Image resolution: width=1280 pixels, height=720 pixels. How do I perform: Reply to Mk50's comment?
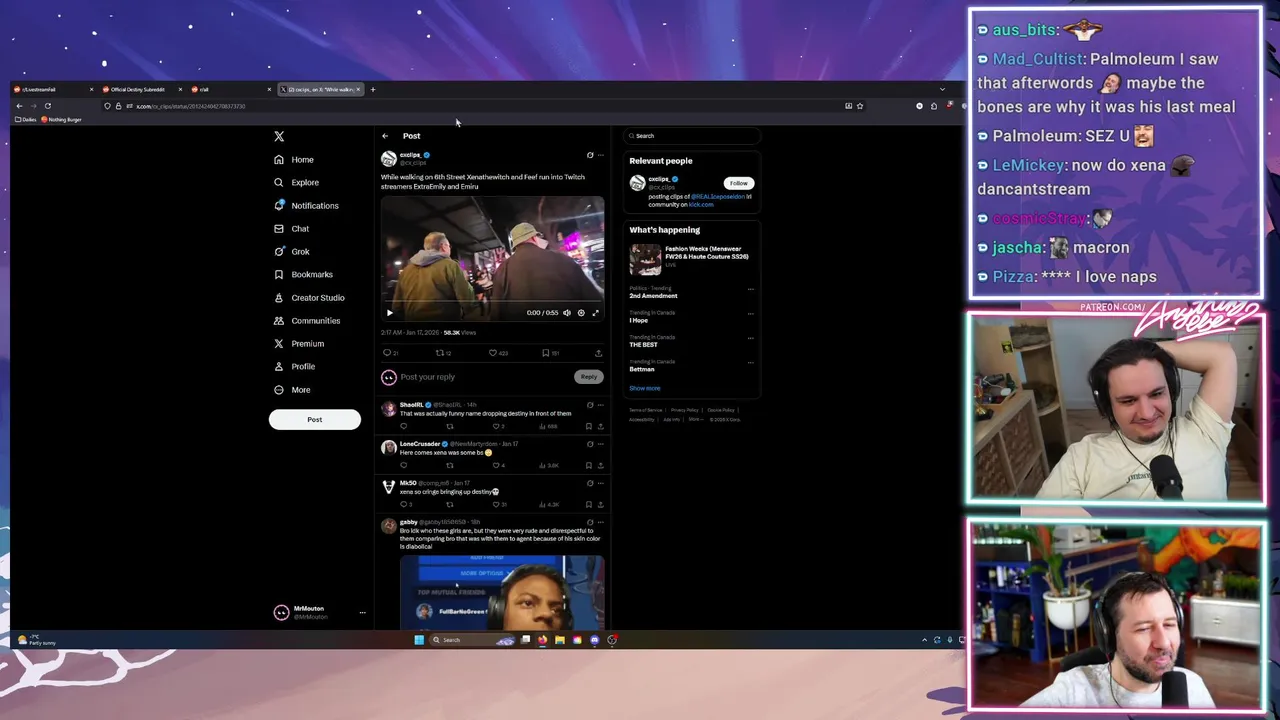coord(404,504)
